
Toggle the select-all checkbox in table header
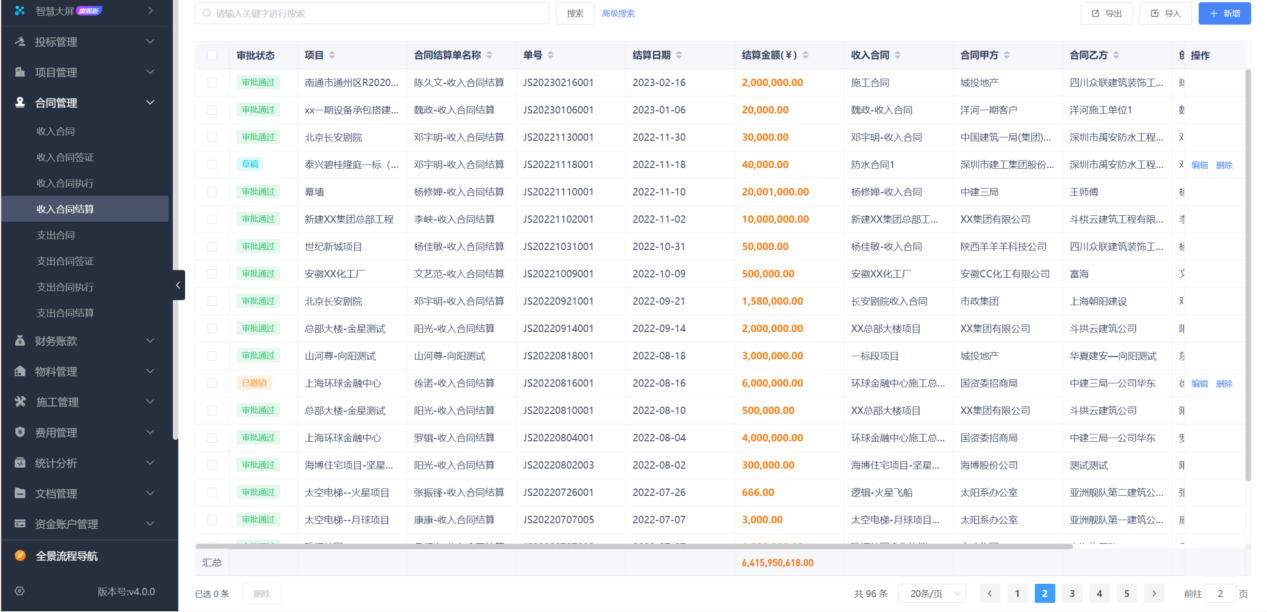tap(212, 56)
